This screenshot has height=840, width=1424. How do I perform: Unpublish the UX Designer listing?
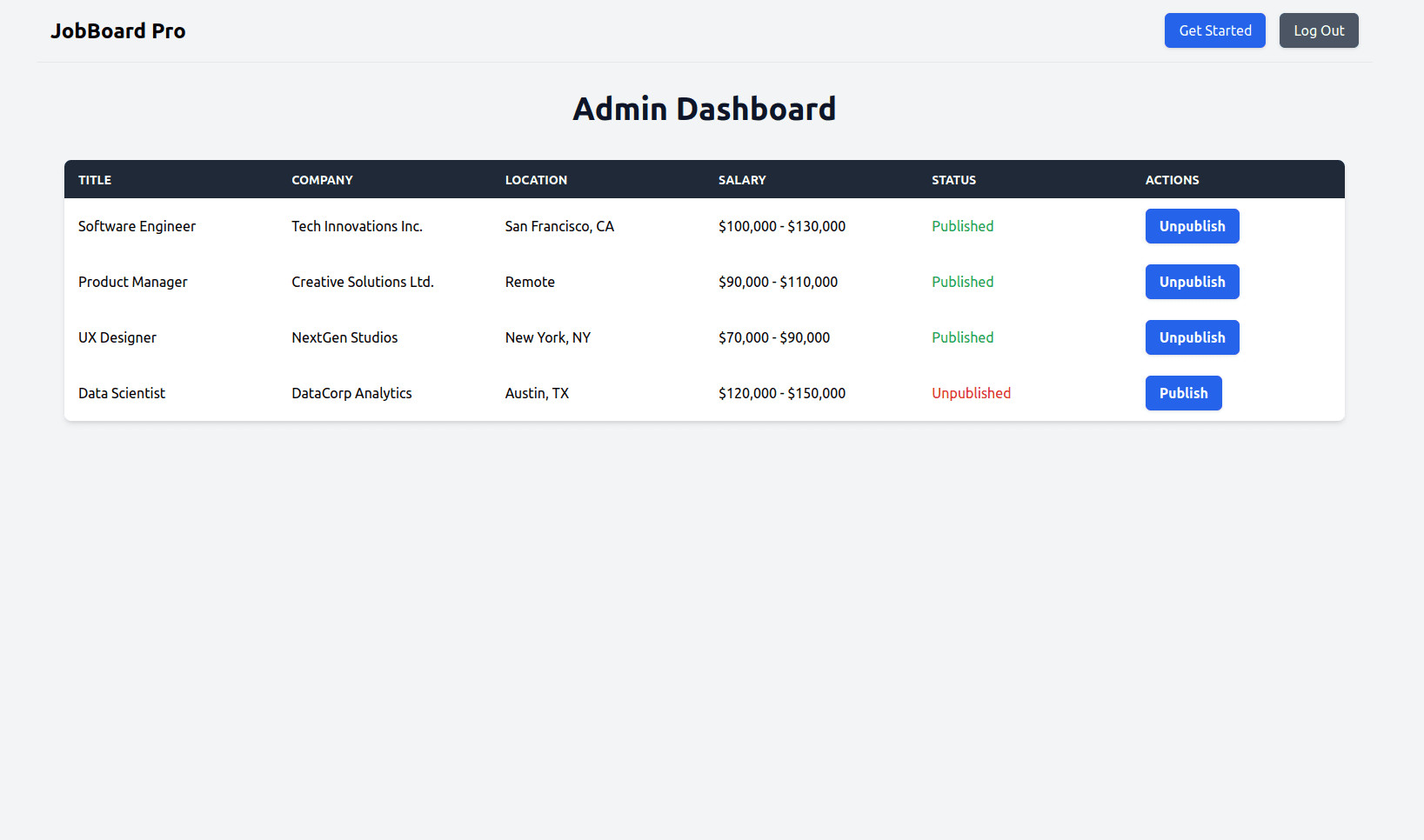pyautogui.click(x=1192, y=337)
